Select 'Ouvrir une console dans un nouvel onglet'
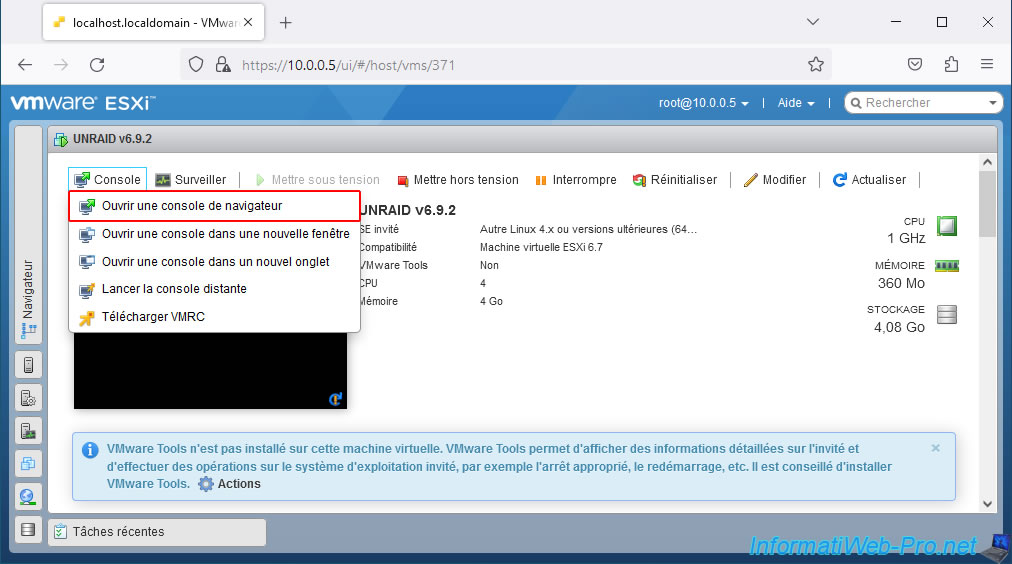This screenshot has width=1012, height=564. [x=215, y=262]
